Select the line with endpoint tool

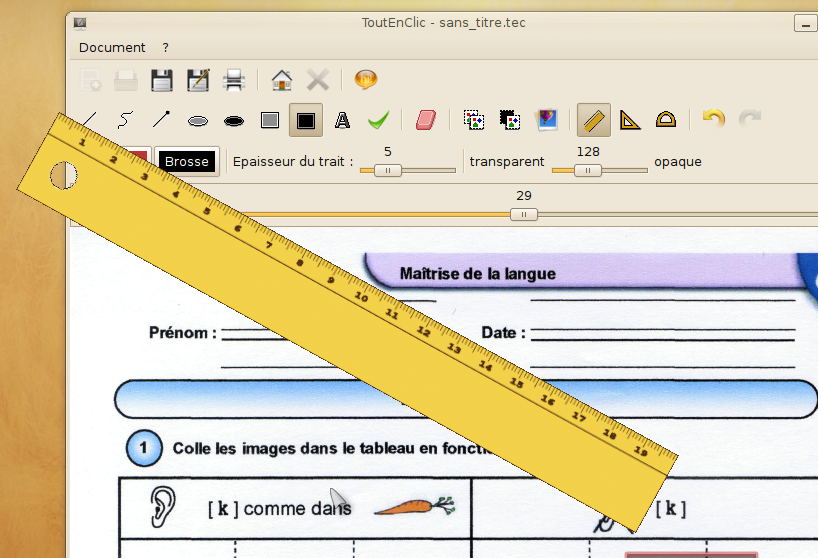pyautogui.click(x=161, y=119)
